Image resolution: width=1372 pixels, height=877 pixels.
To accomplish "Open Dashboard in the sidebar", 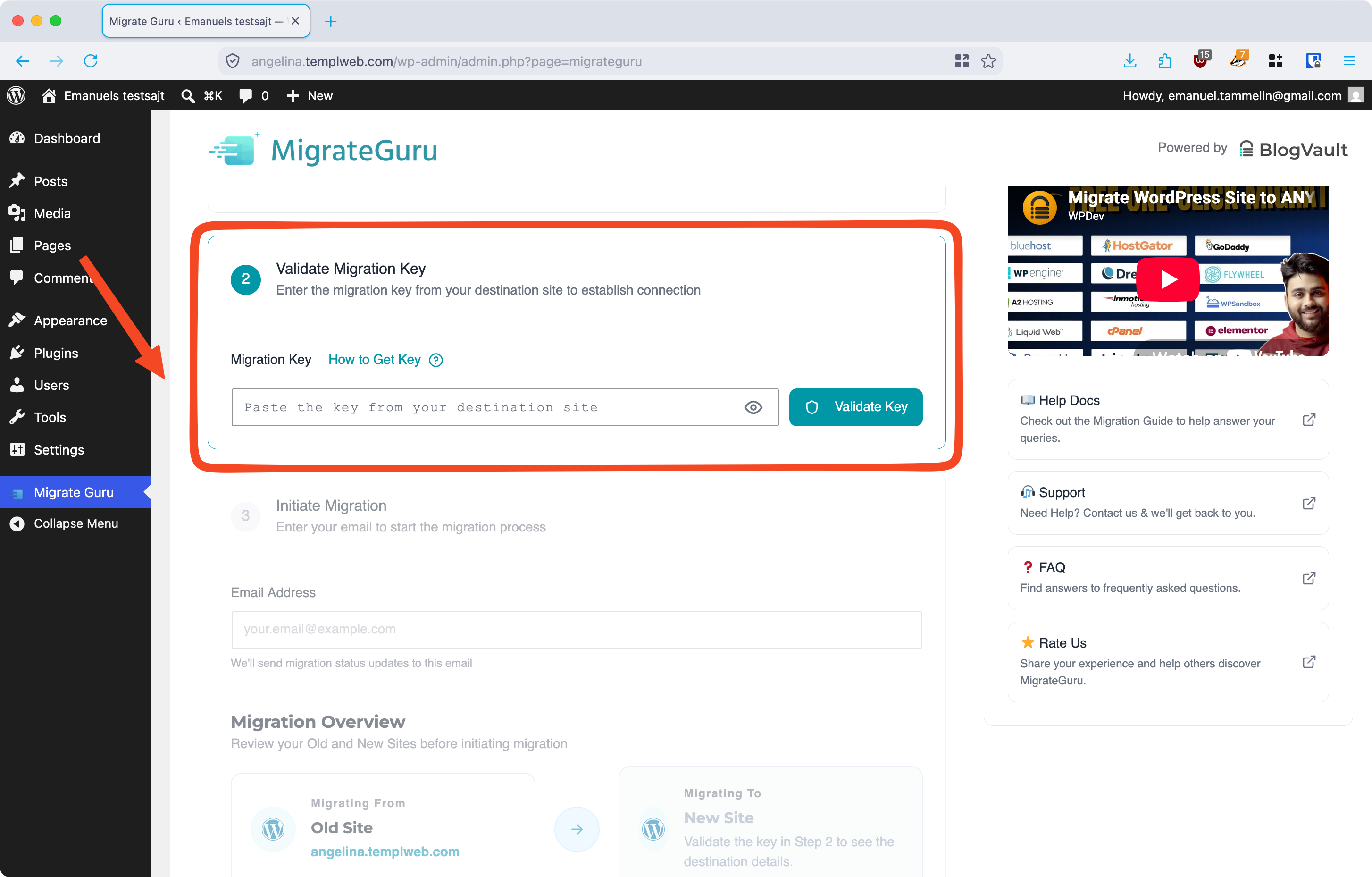I will (x=75, y=138).
